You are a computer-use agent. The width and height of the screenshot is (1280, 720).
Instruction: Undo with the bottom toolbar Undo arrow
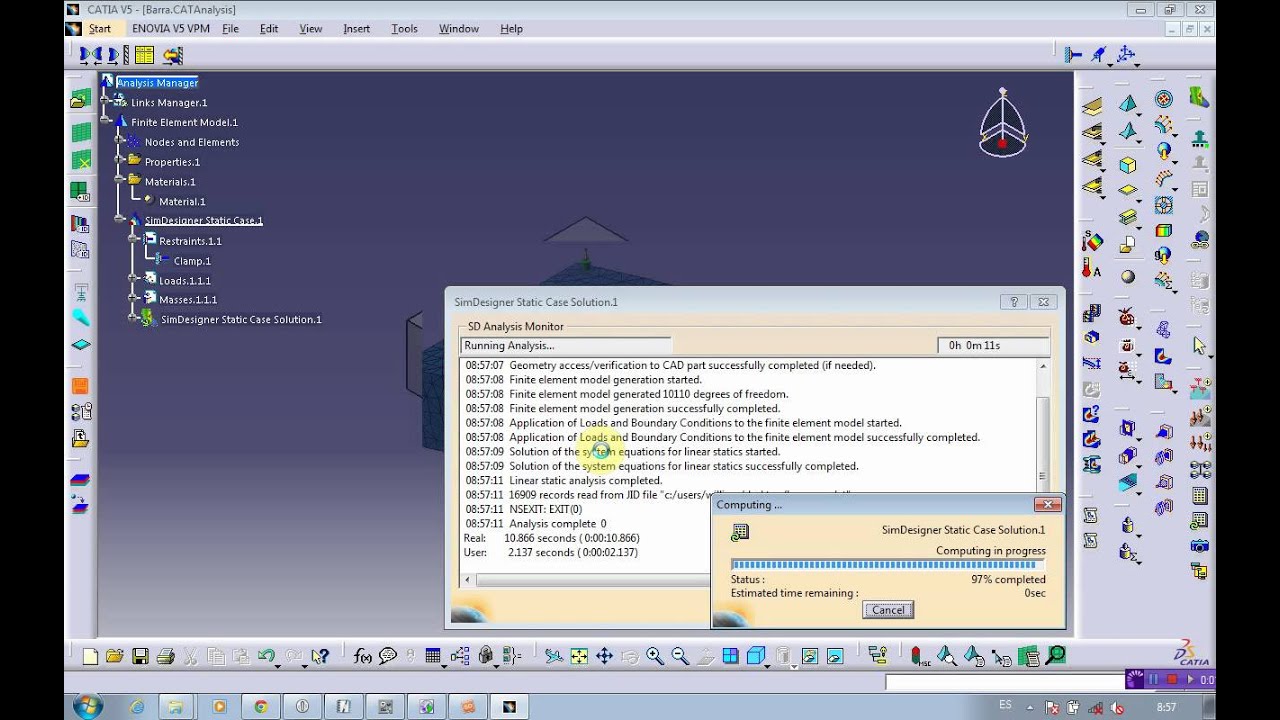tap(266, 656)
